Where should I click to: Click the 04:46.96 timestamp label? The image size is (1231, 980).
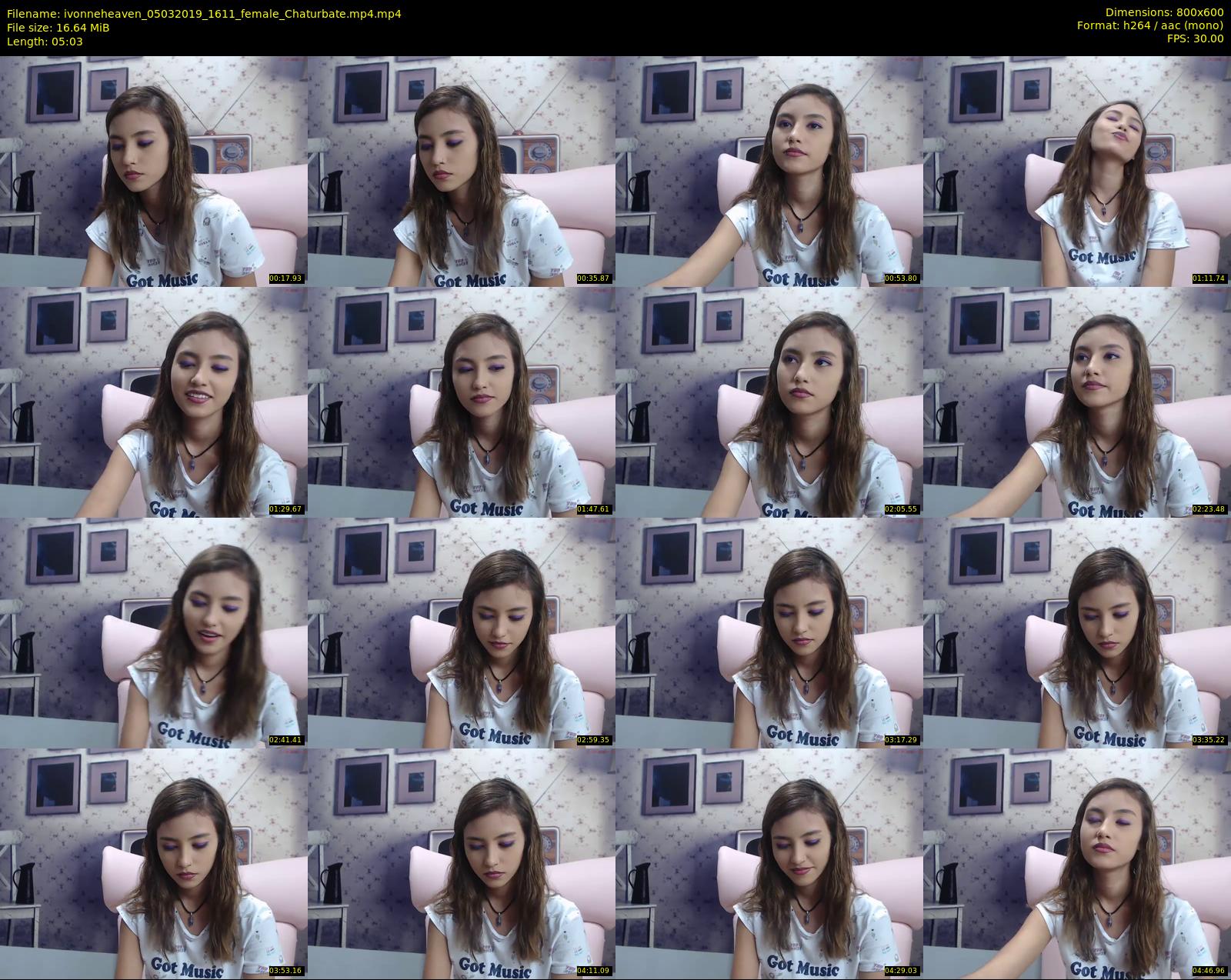1209,971
